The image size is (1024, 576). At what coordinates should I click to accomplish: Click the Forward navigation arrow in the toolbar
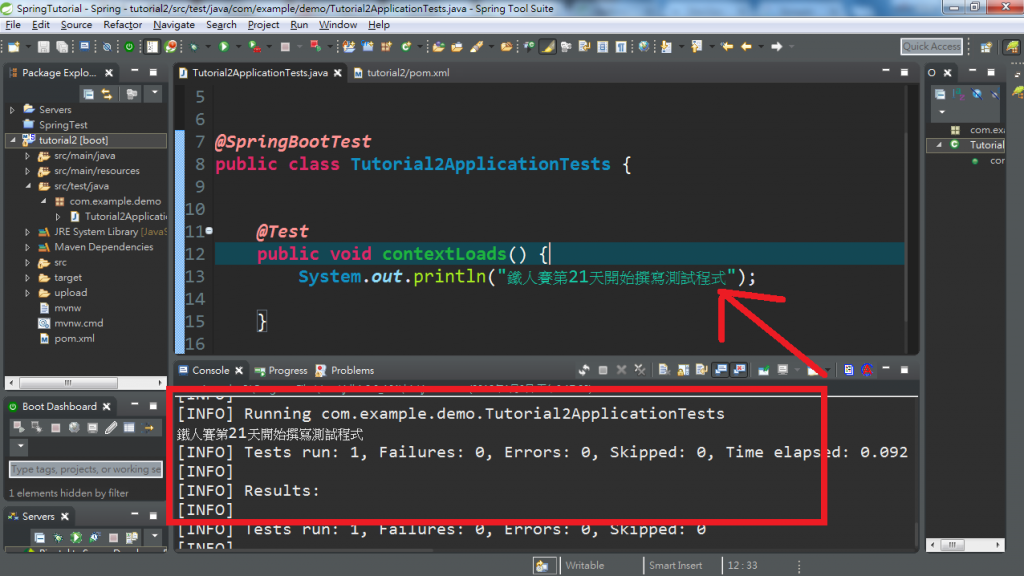pyautogui.click(x=776, y=46)
